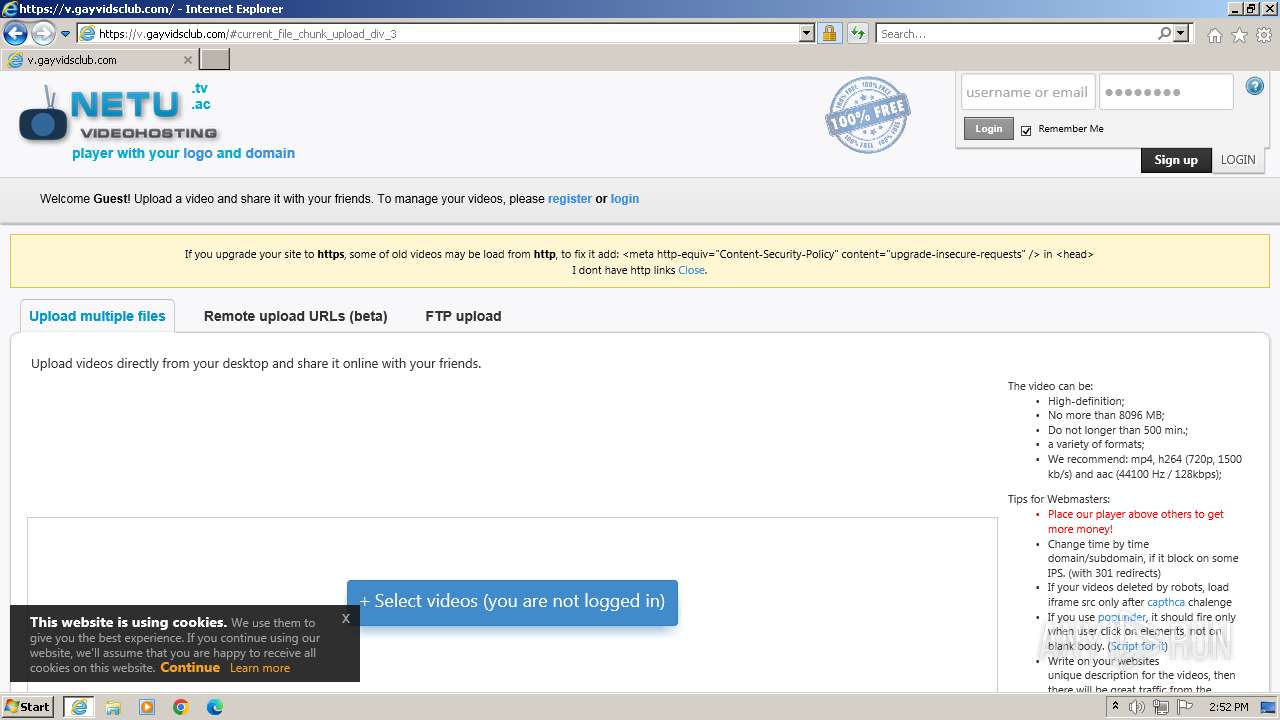Focus the password field

pos(1166,92)
